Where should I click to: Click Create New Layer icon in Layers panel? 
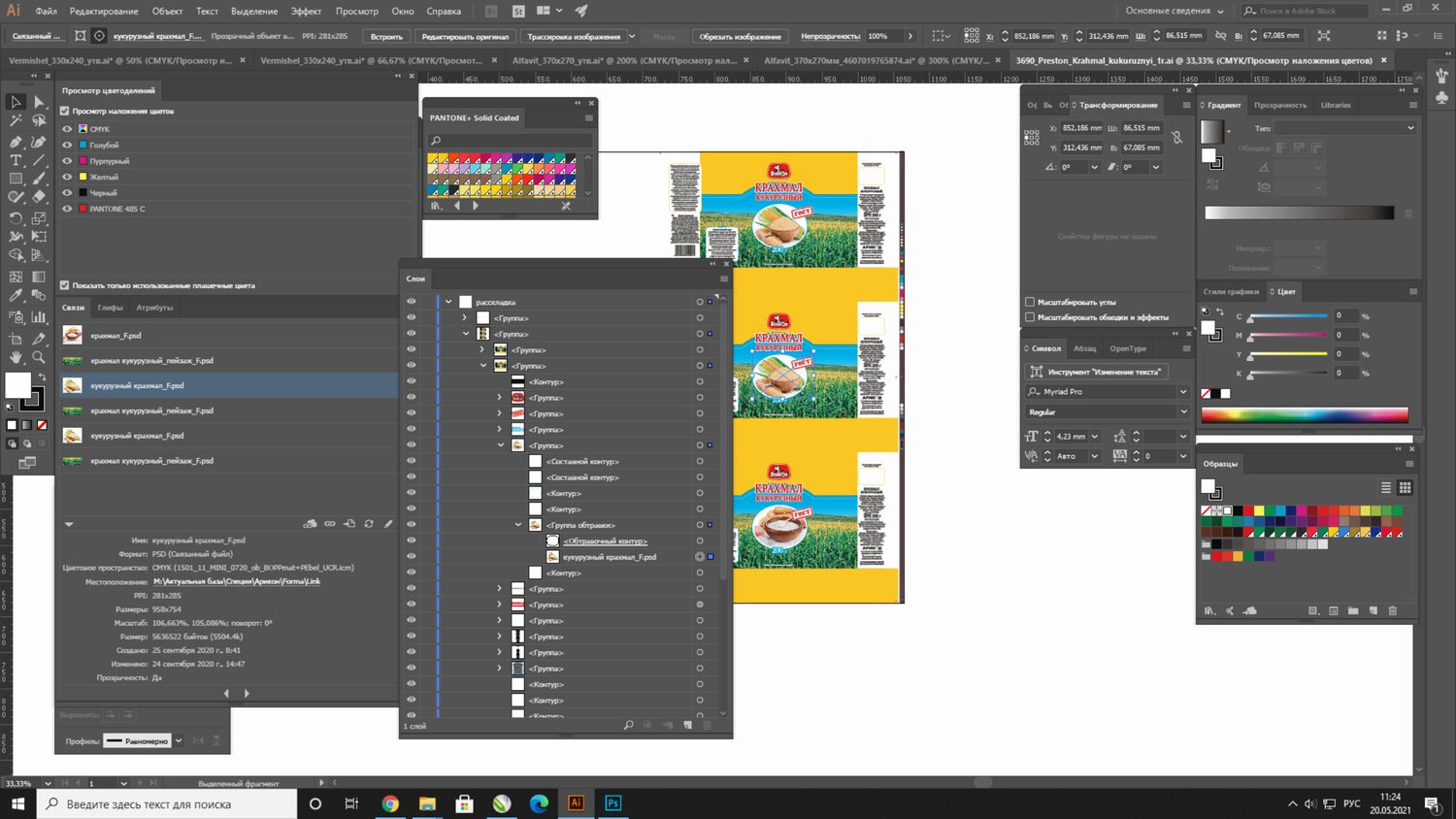click(687, 725)
